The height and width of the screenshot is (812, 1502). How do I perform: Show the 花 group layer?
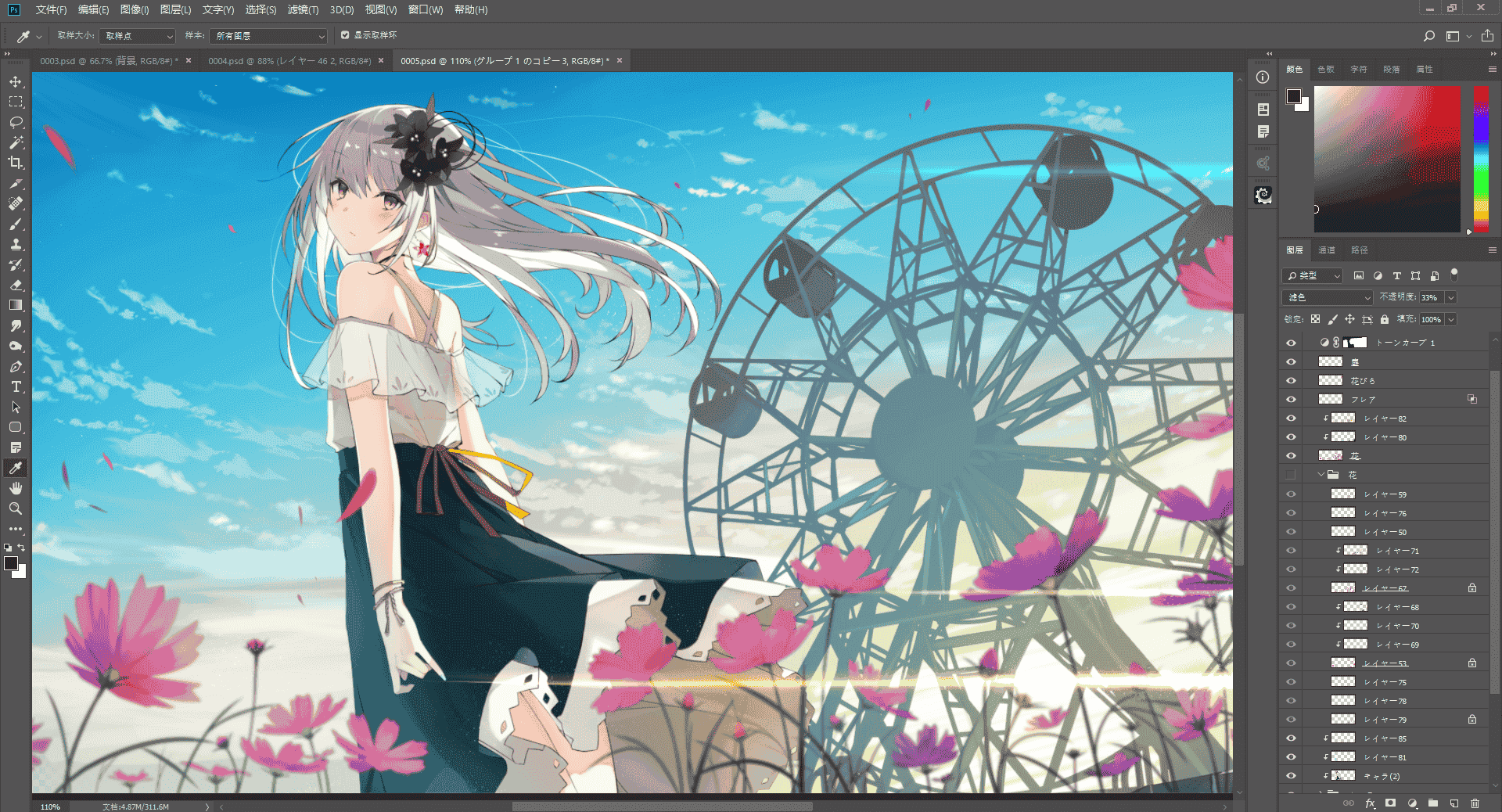point(1291,475)
